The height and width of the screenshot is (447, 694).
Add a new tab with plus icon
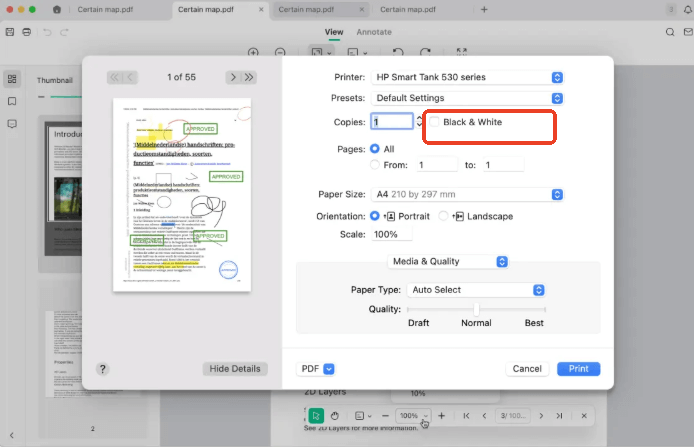[x=484, y=9]
